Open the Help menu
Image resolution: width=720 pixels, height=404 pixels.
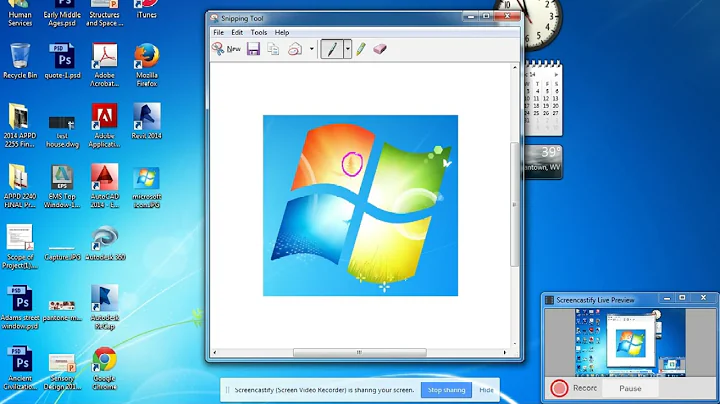pyautogui.click(x=281, y=33)
